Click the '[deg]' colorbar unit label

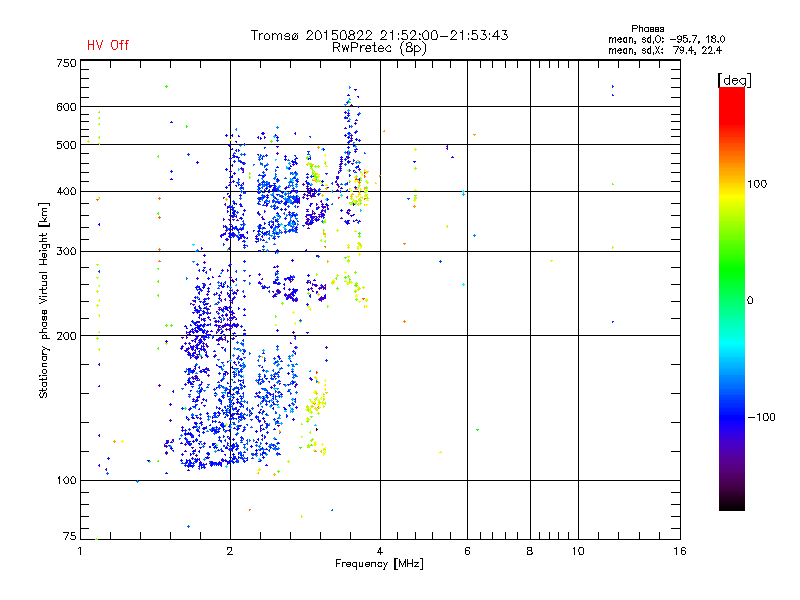point(734,80)
